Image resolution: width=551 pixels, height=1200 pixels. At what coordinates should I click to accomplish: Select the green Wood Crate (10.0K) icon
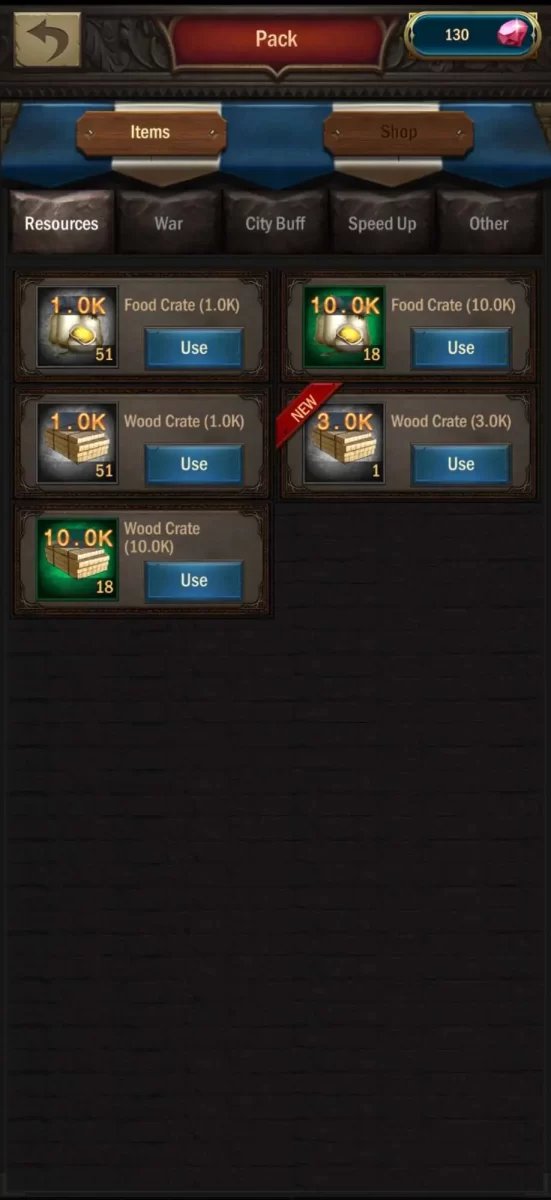coord(77,559)
